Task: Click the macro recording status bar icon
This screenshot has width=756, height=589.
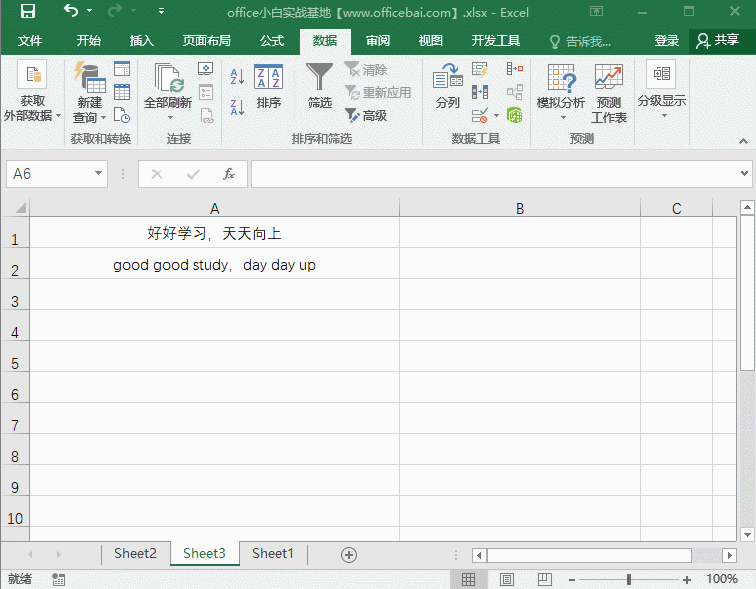Action: coord(59,579)
